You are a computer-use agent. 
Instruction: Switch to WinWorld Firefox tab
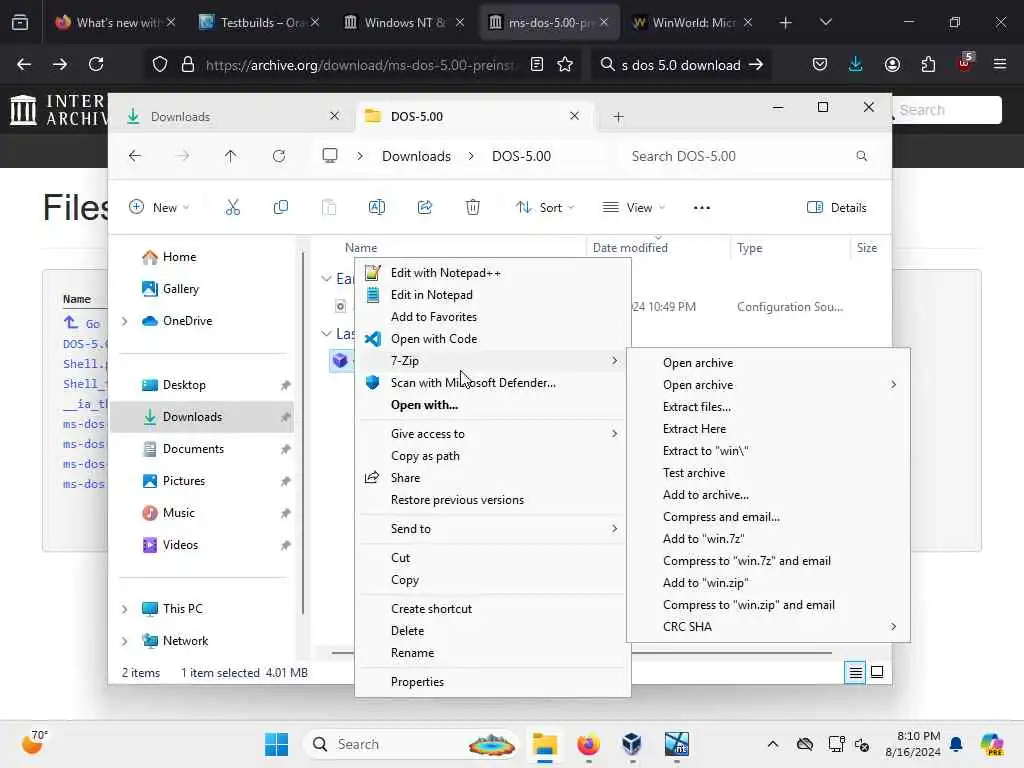[692, 23]
